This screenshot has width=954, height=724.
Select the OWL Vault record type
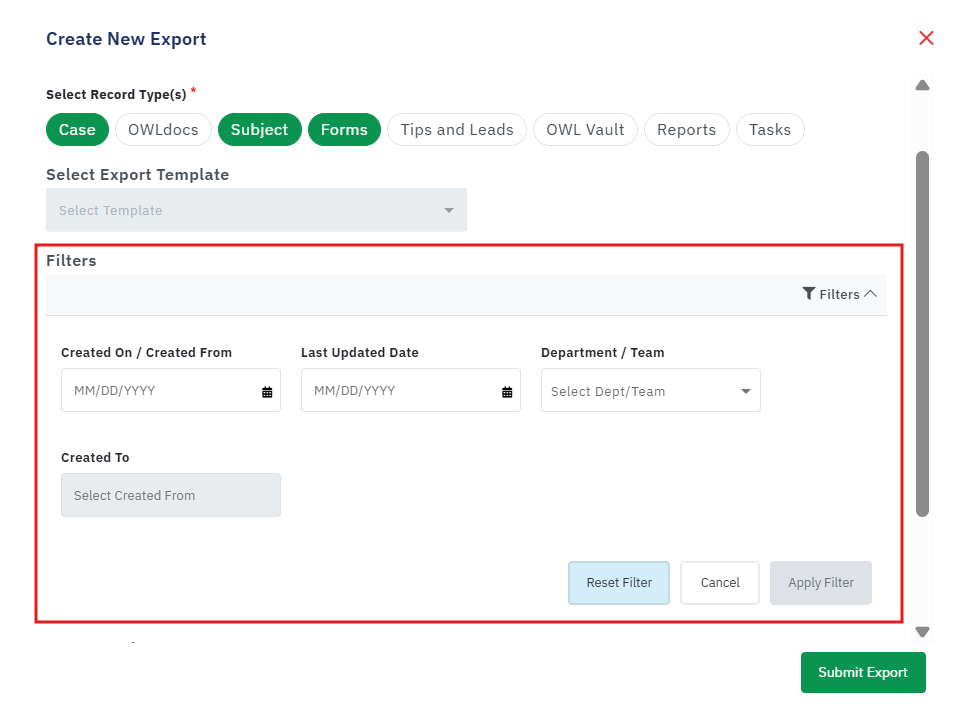coord(585,130)
